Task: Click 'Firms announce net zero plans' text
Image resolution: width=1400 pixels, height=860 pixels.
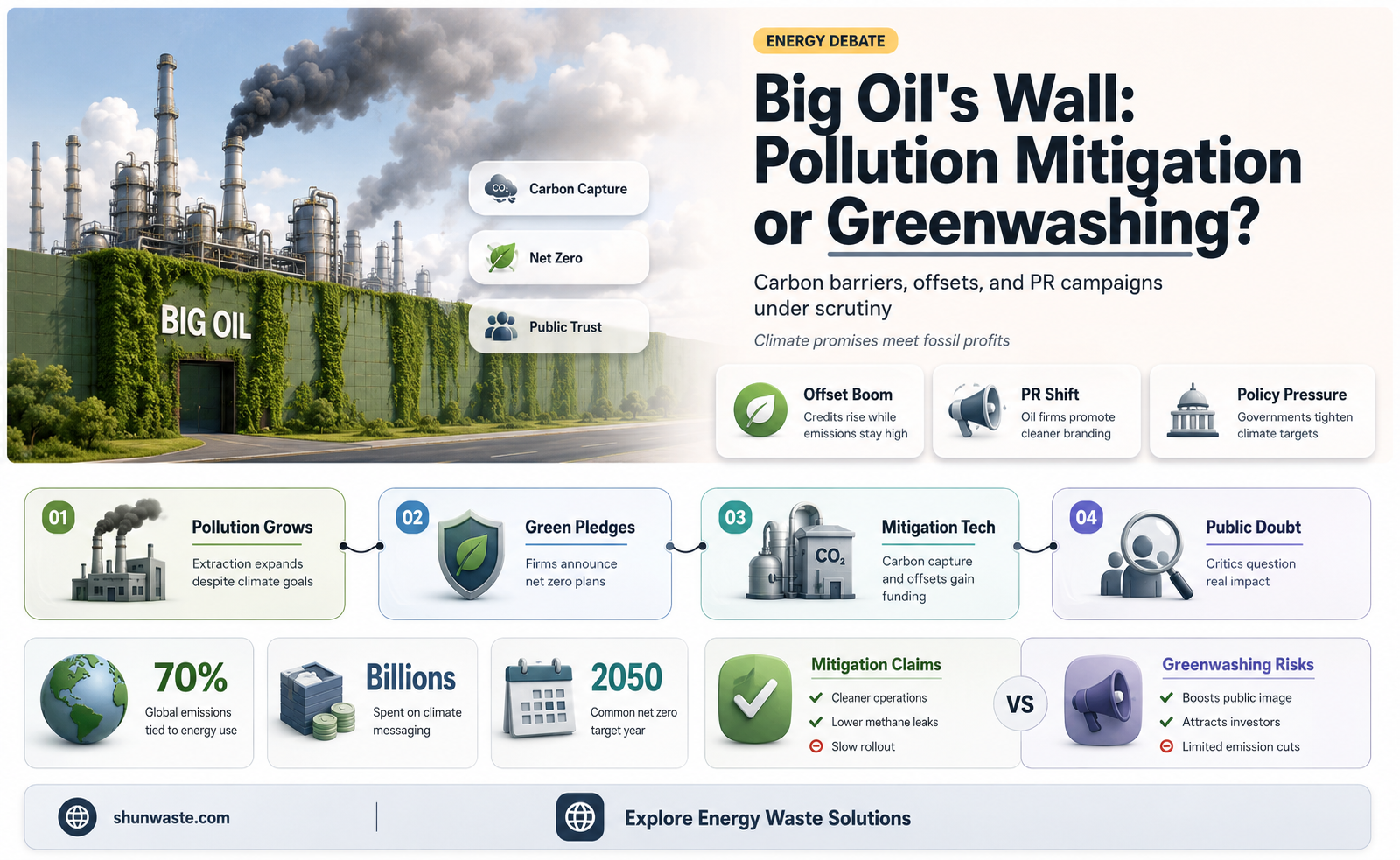Action: click(571, 572)
